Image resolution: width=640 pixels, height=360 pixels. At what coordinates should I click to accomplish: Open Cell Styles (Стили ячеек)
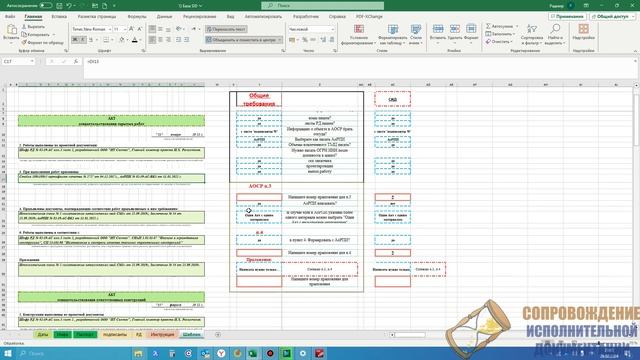[416, 34]
